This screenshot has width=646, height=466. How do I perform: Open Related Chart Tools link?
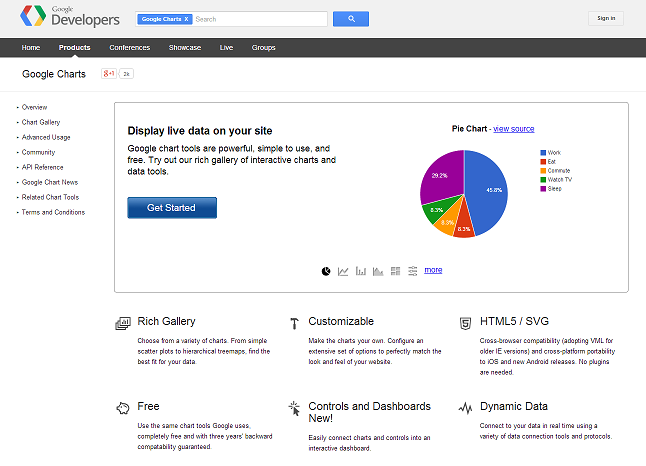coord(50,197)
